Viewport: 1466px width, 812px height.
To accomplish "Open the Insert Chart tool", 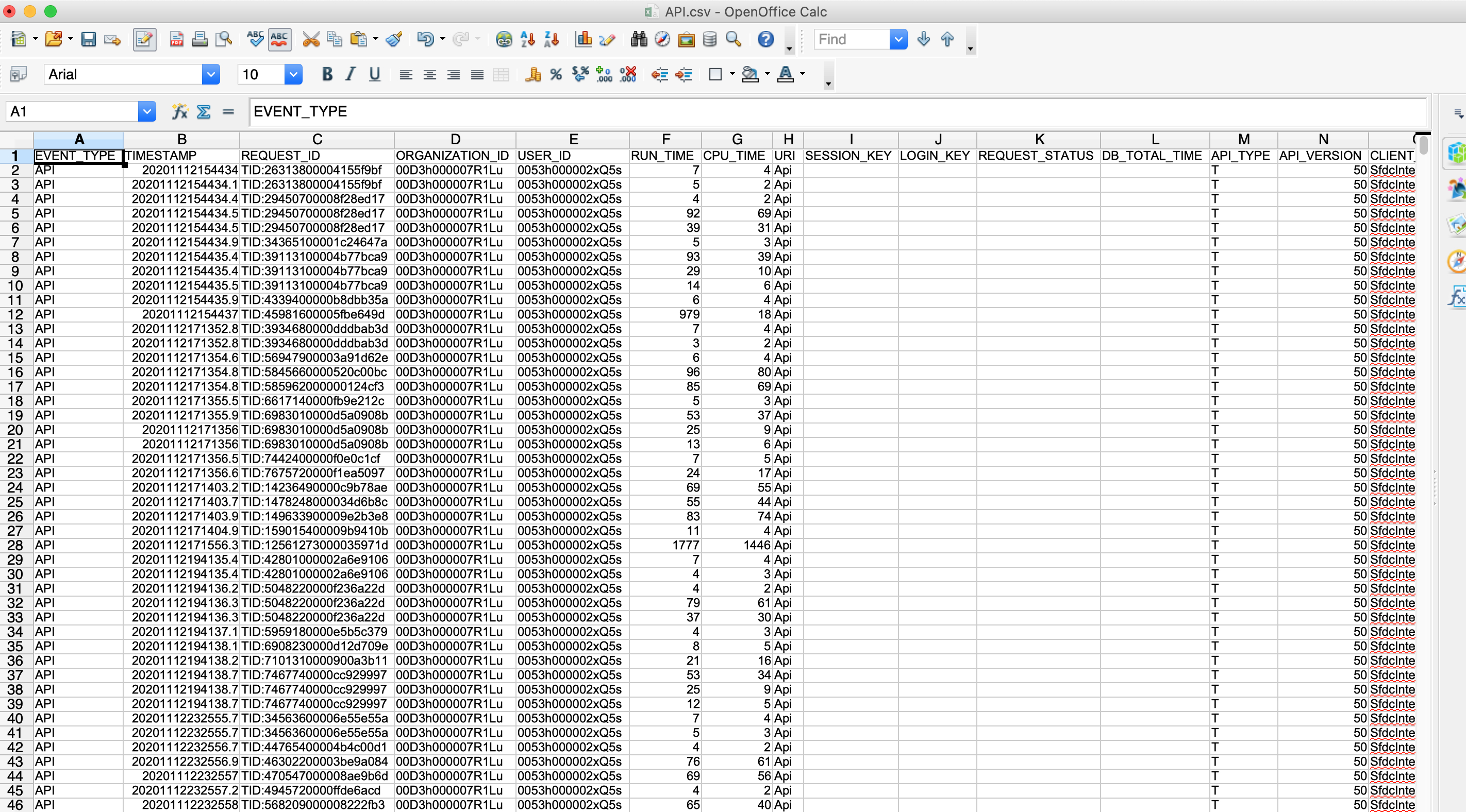I will pos(584,39).
